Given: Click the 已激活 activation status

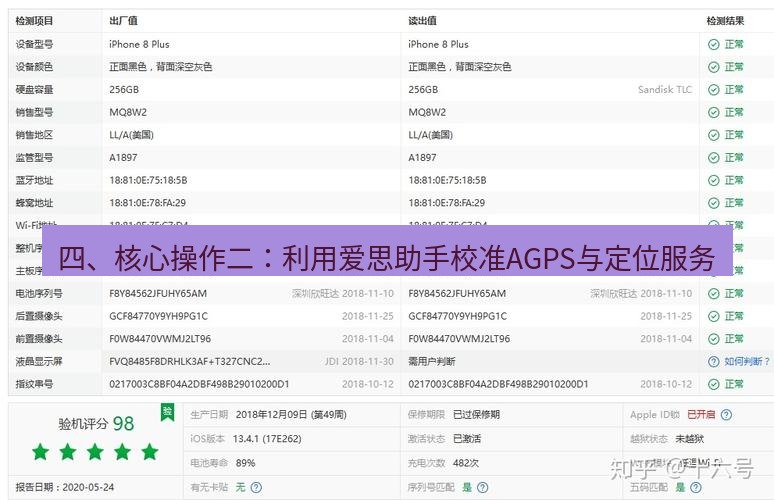Looking at the screenshot, I should (467, 439).
